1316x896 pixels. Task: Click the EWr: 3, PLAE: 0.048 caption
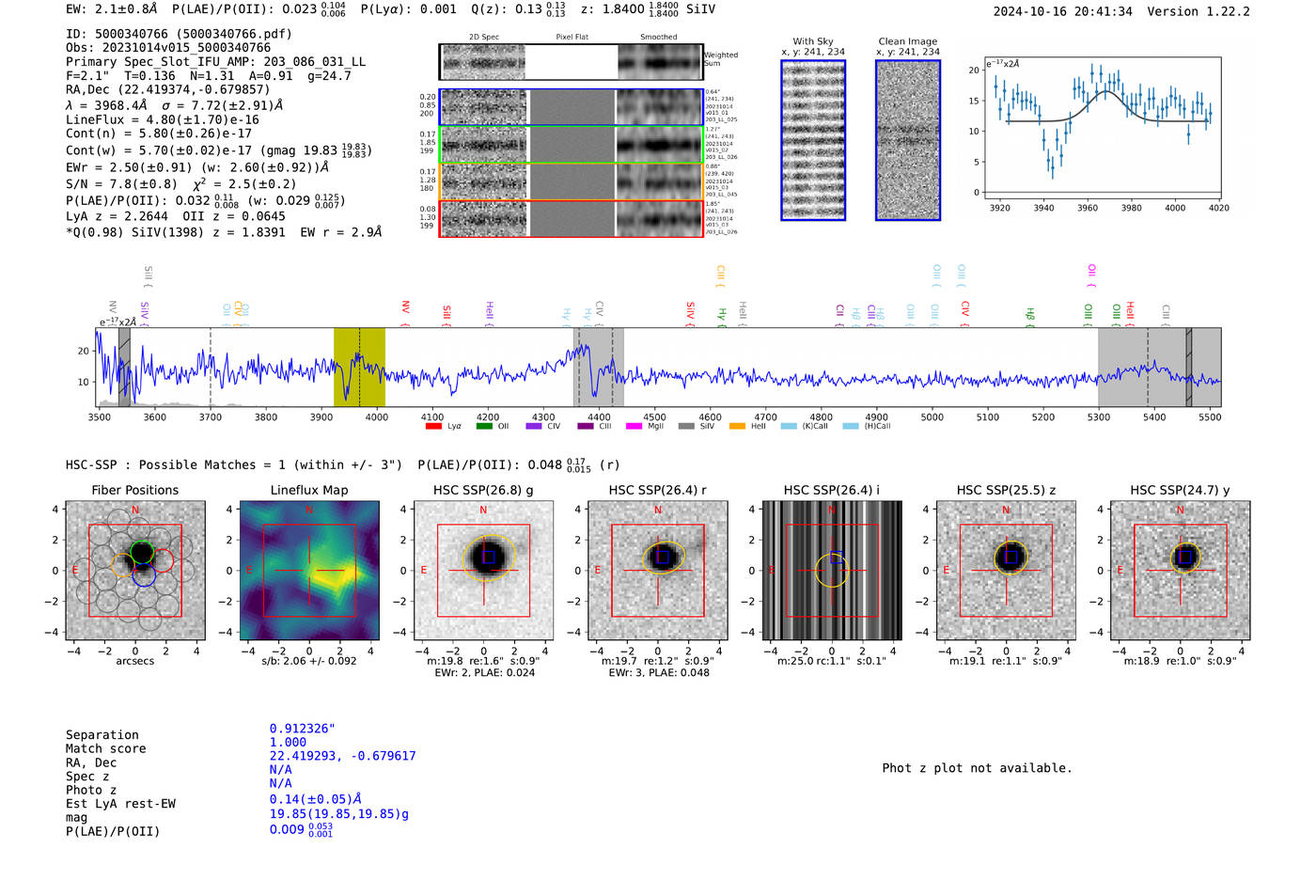click(658, 673)
